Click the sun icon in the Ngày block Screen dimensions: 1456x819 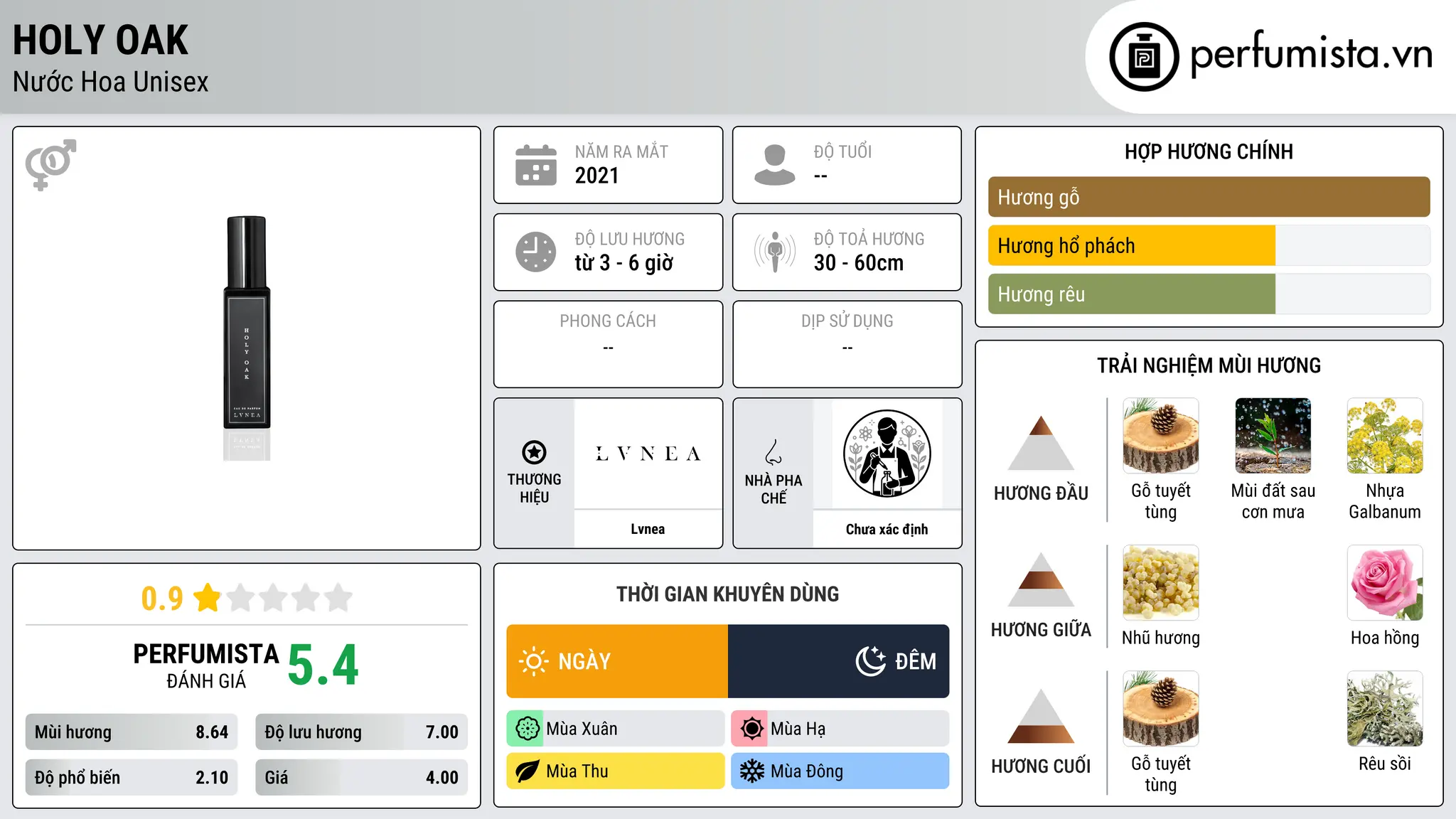point(534,661)
